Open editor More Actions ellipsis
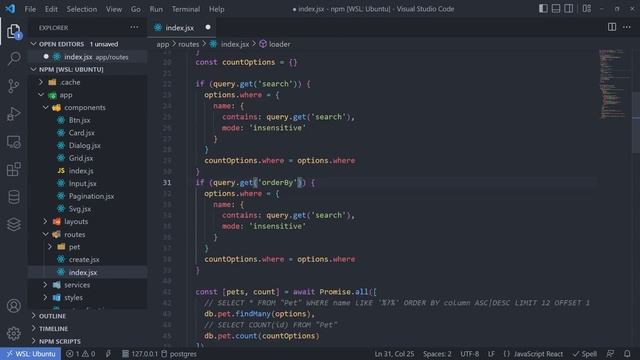Screen dimensions: 640x360 (627, 27)
